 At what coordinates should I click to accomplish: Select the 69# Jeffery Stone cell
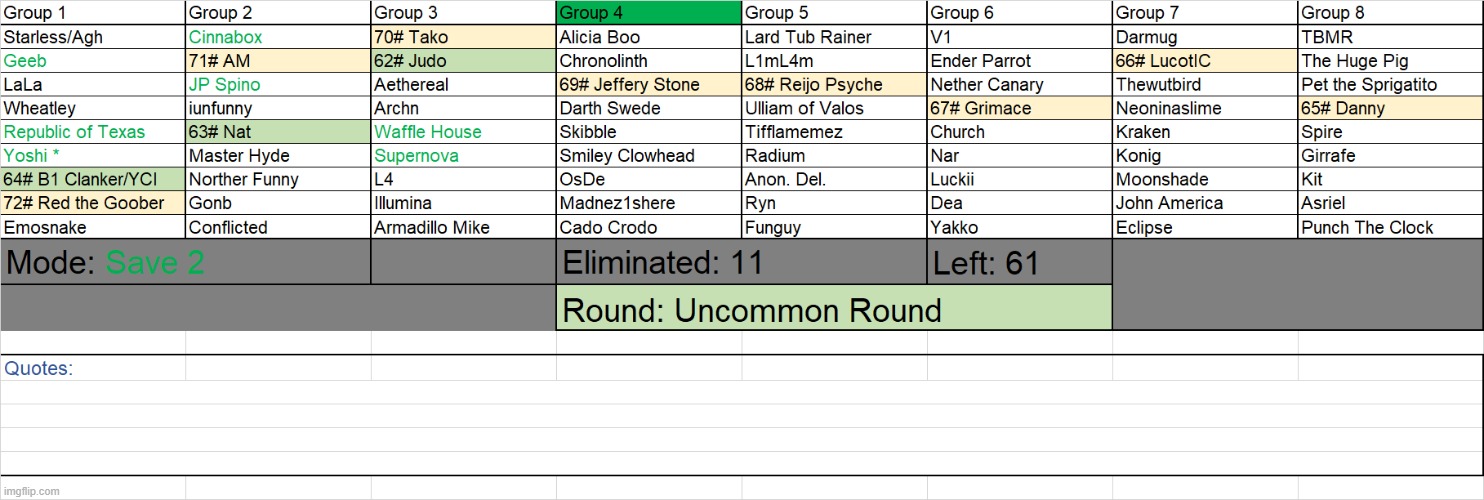click(649, 85)
